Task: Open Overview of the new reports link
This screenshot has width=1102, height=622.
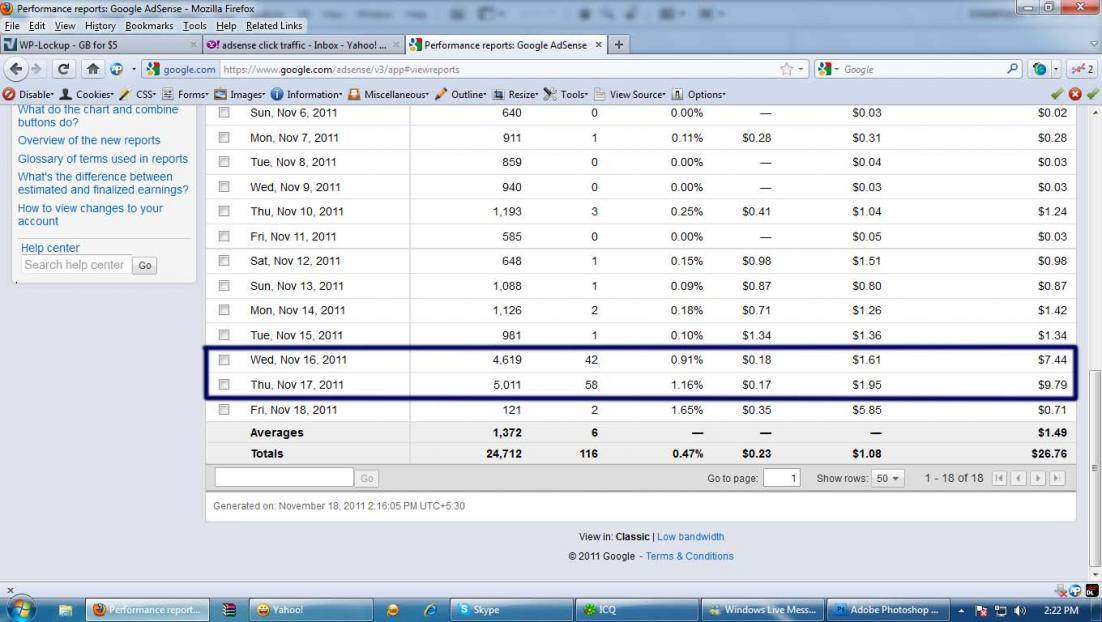Action: pos(89,140)
